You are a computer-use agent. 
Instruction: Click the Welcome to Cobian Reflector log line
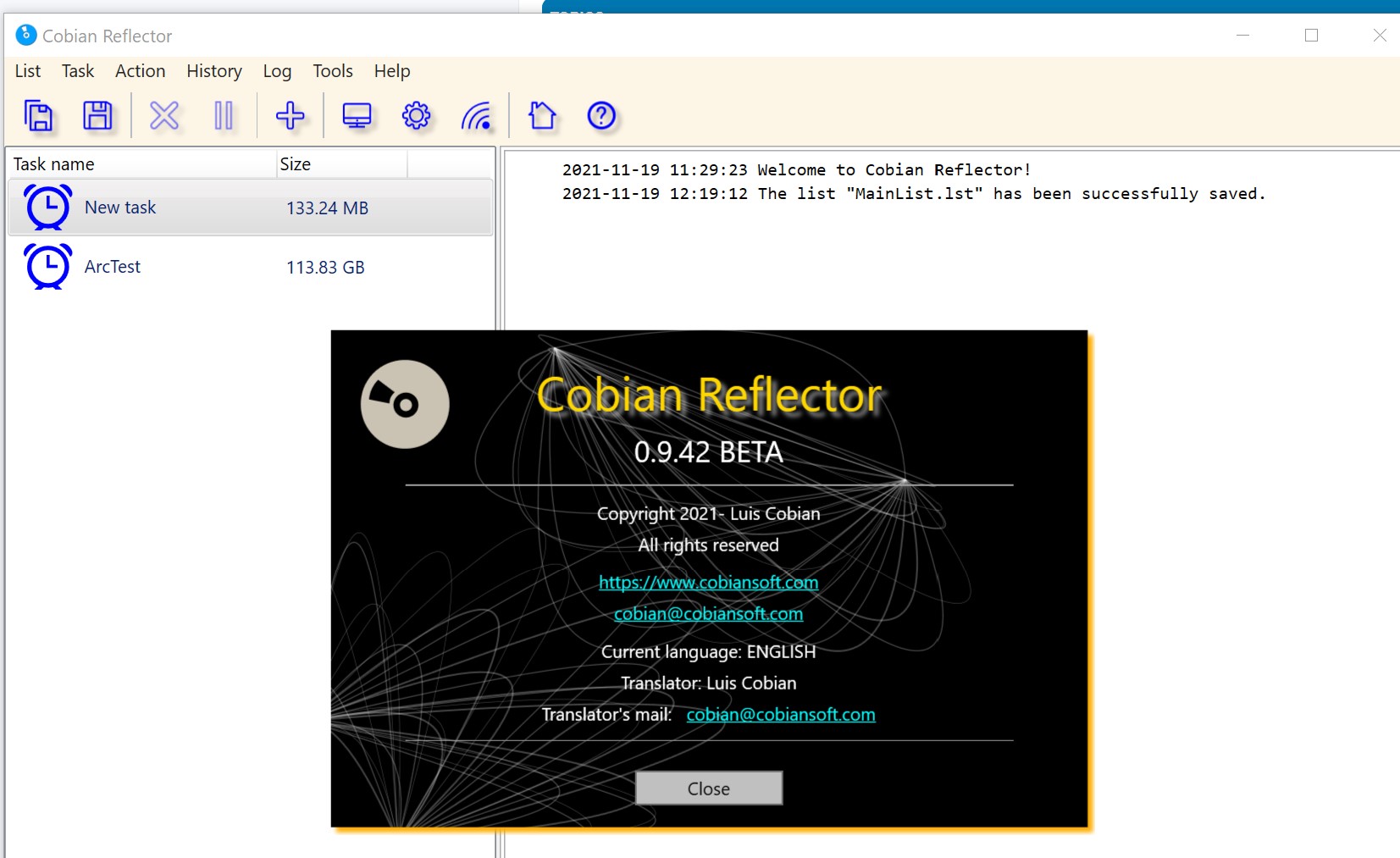[x=796, y=170]
